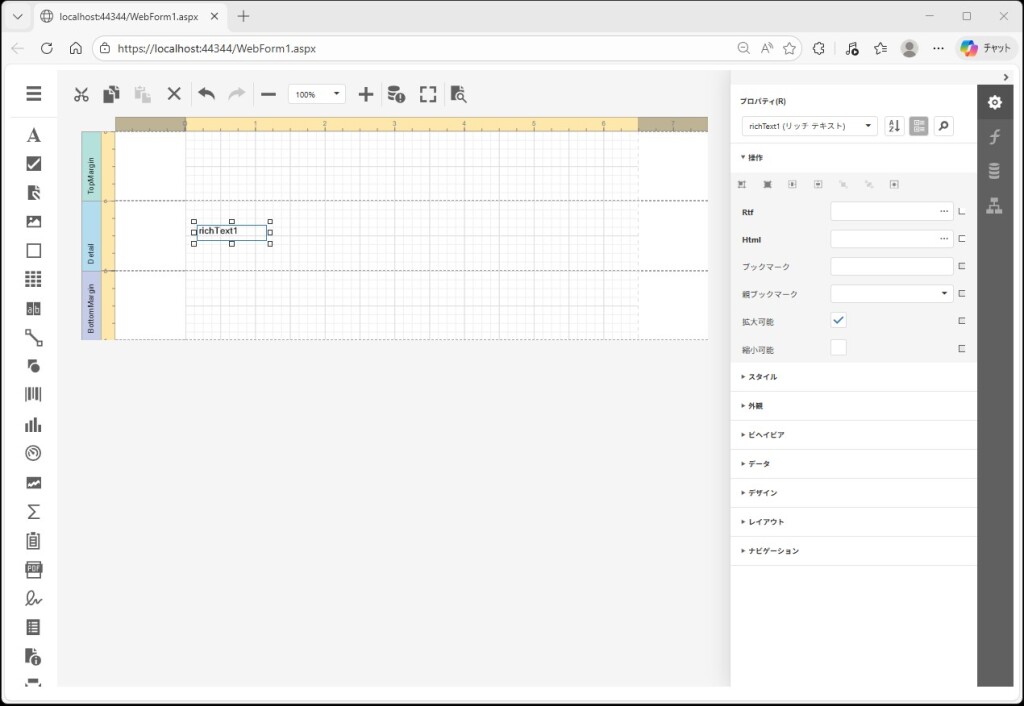The height and width of the screenshot is (706, 1024).
Task: Click the Cut scissors icon in toolbar
Action: click(82, 94)
